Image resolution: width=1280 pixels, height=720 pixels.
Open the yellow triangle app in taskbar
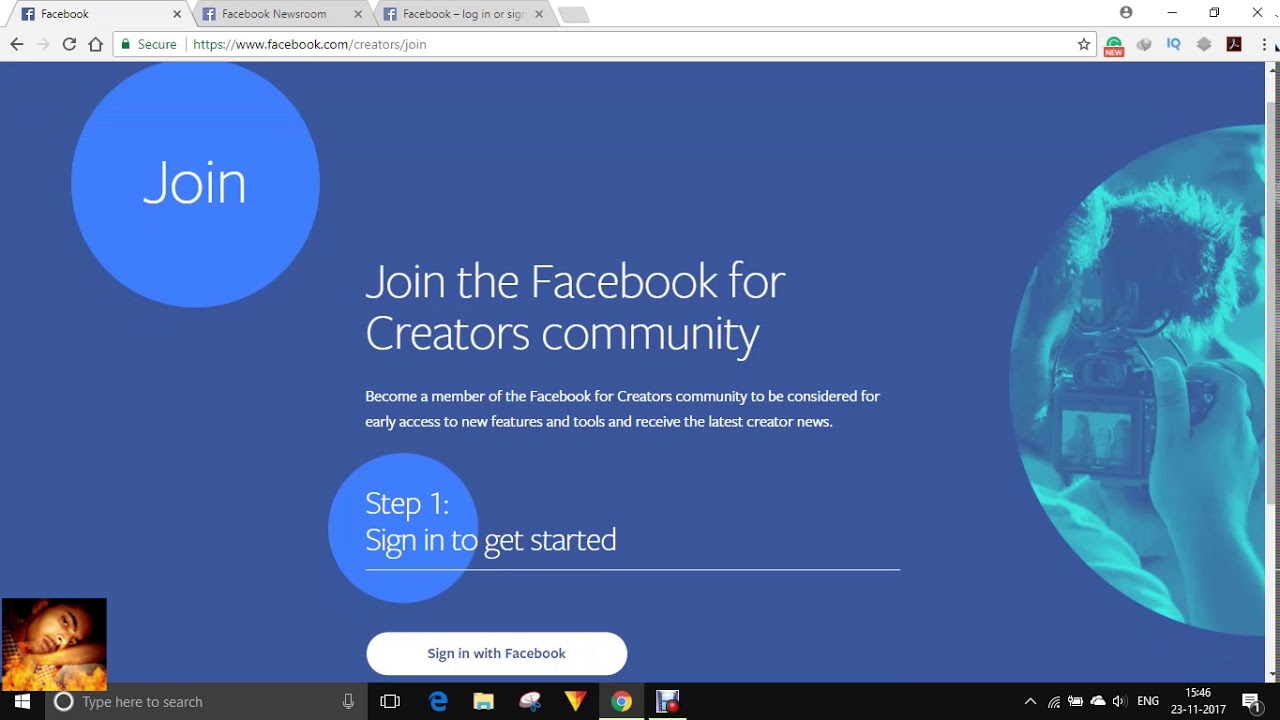576,701
